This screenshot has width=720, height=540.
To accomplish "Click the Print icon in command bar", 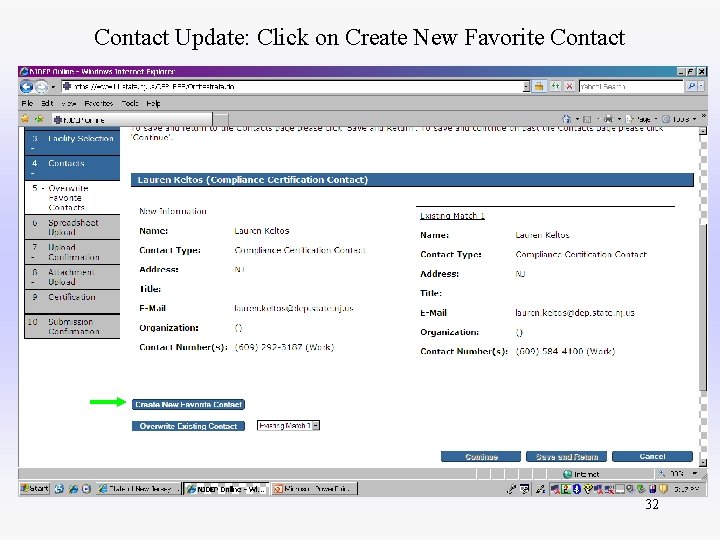I will (608, 119).
